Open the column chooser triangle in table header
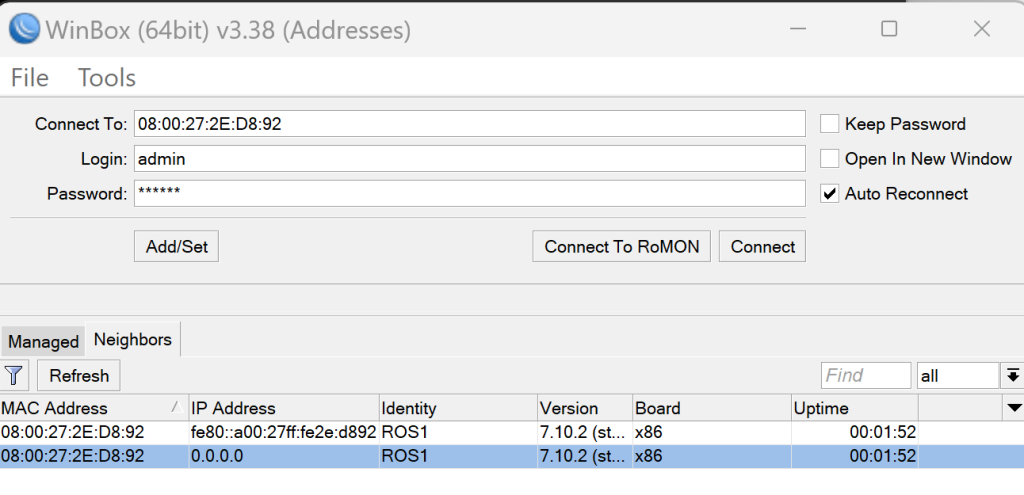1024x495 pixels. click(1014, 408)
